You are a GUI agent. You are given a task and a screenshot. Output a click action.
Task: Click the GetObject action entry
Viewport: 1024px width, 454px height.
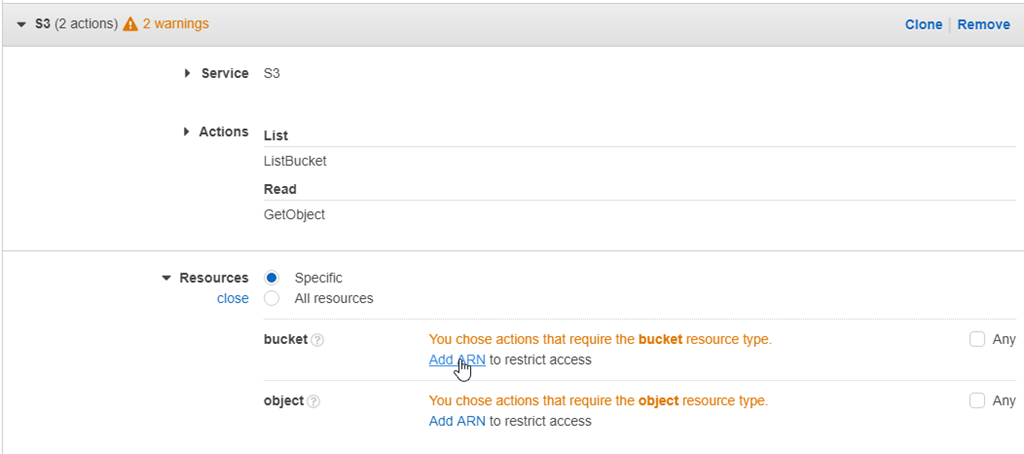pyautogui.click(x=294, y=214)
